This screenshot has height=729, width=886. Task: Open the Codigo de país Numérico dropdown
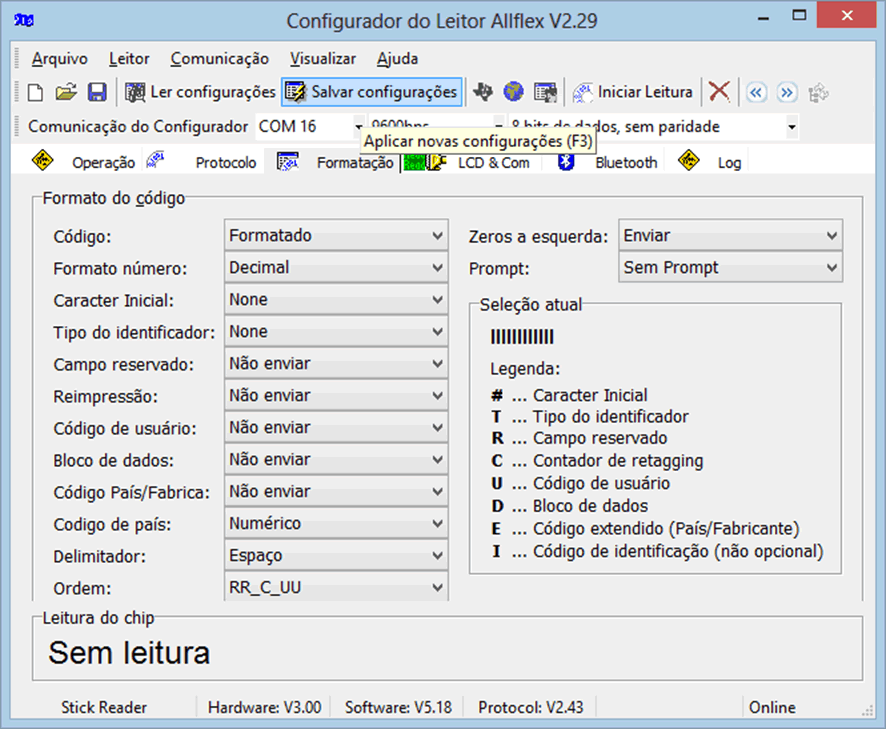point(336,524)
